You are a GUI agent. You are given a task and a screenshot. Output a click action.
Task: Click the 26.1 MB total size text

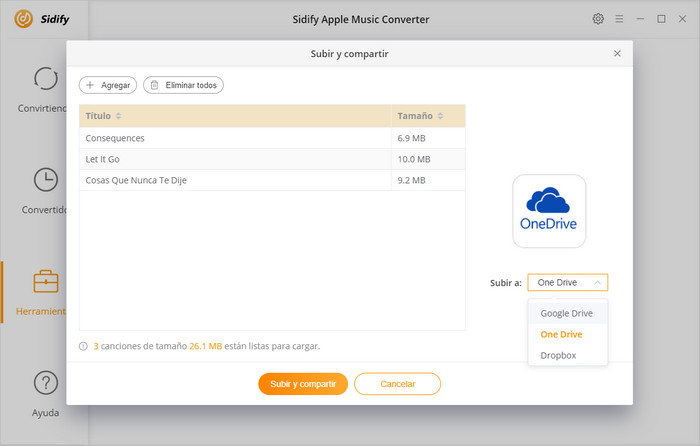click(205, 346)
